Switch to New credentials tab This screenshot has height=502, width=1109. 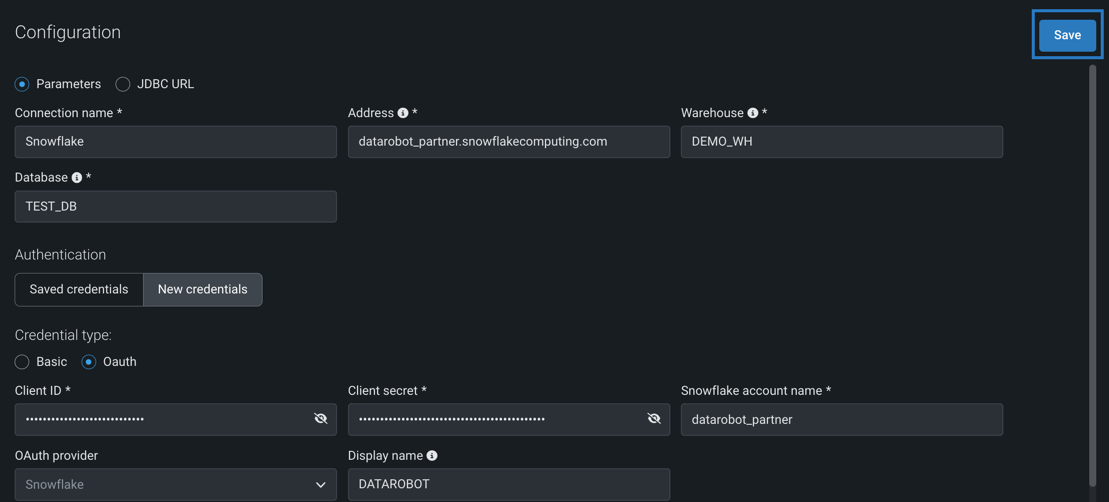click(203, 290)
